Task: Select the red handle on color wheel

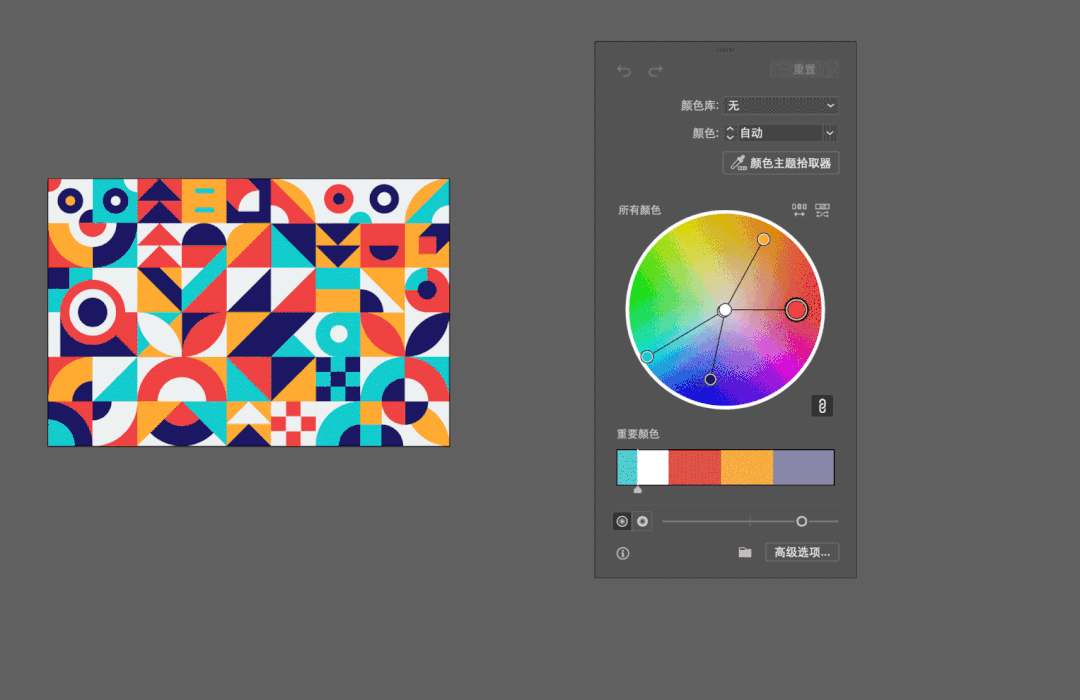Action: tap(796, 310)
